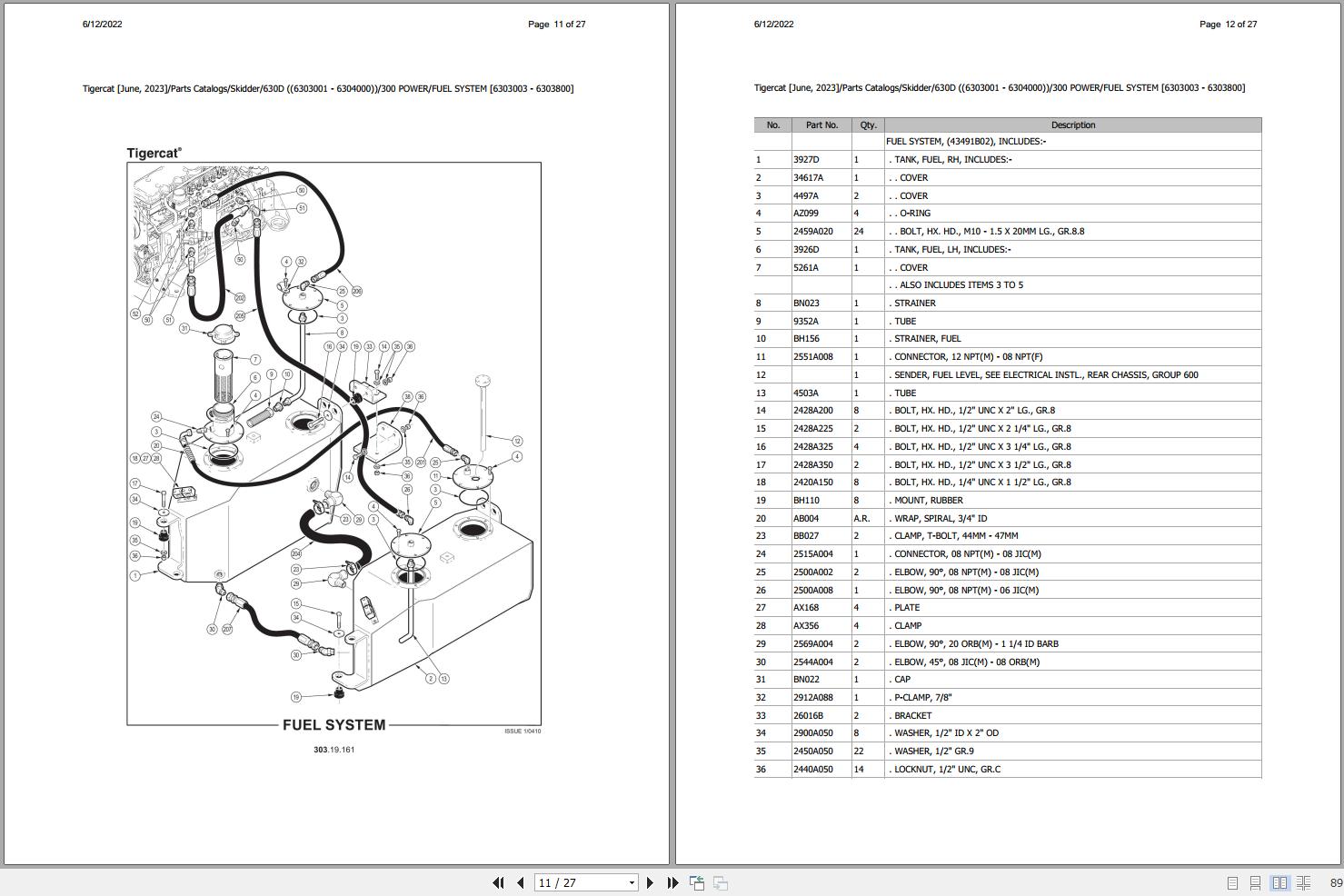Click the diagram reference number 303.19.161
The image size is (1344, 896).
[334, 750]
